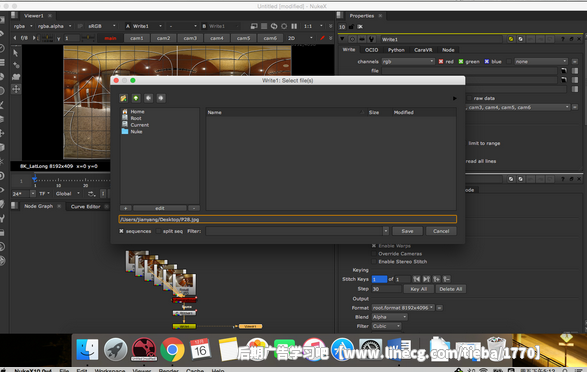Toggle the green channel checkbox
587x372 pixels.
point(461,61)
